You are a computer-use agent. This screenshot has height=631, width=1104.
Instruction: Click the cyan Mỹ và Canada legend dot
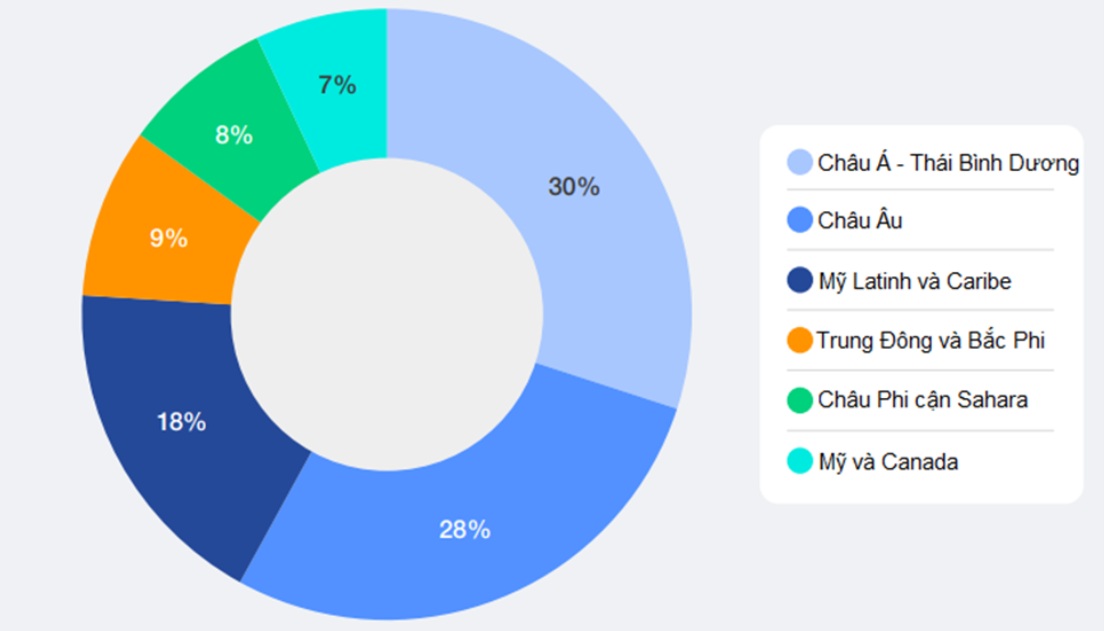800,461
